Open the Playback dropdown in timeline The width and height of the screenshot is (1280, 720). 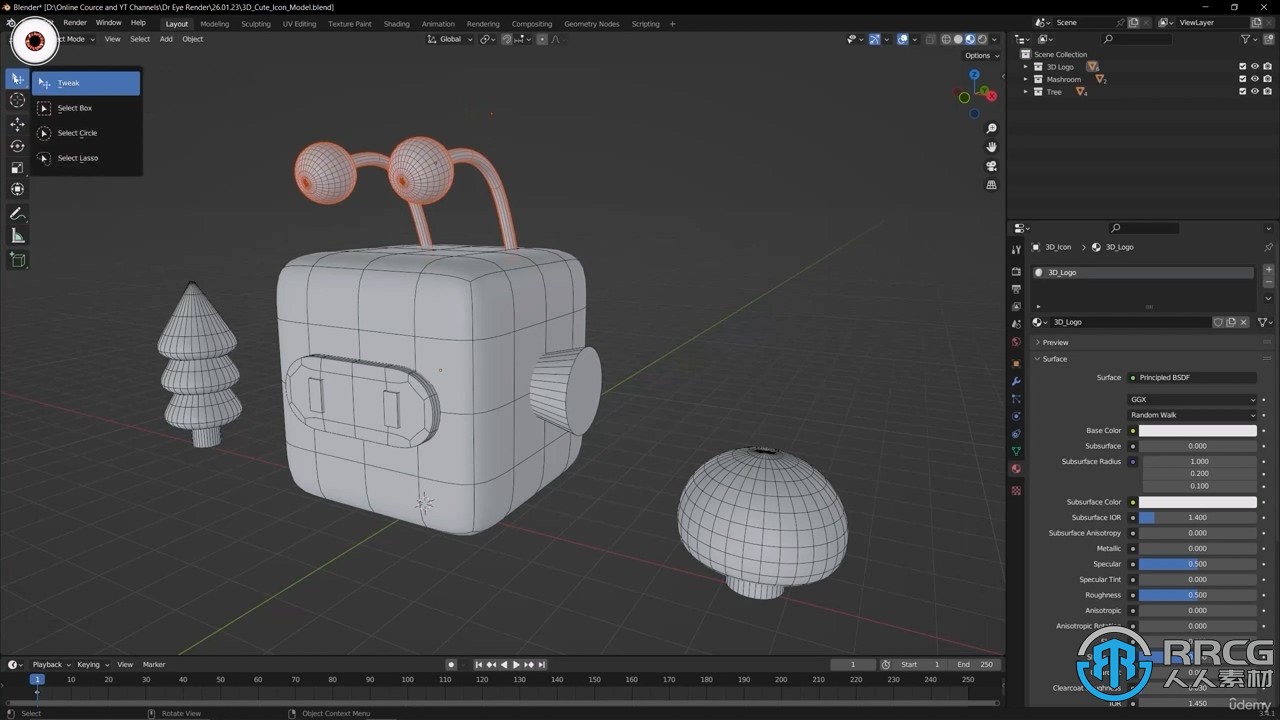(x=51, y=664)
